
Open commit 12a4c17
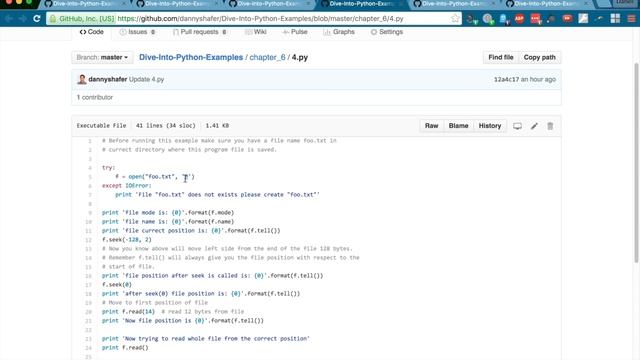[506, 80]
